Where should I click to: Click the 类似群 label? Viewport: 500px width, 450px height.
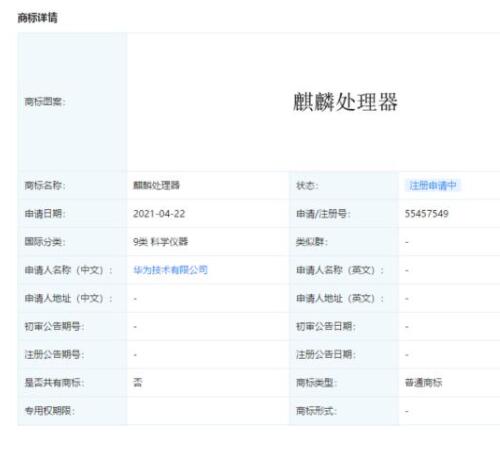pyautogui.click(x=312, y=242)
